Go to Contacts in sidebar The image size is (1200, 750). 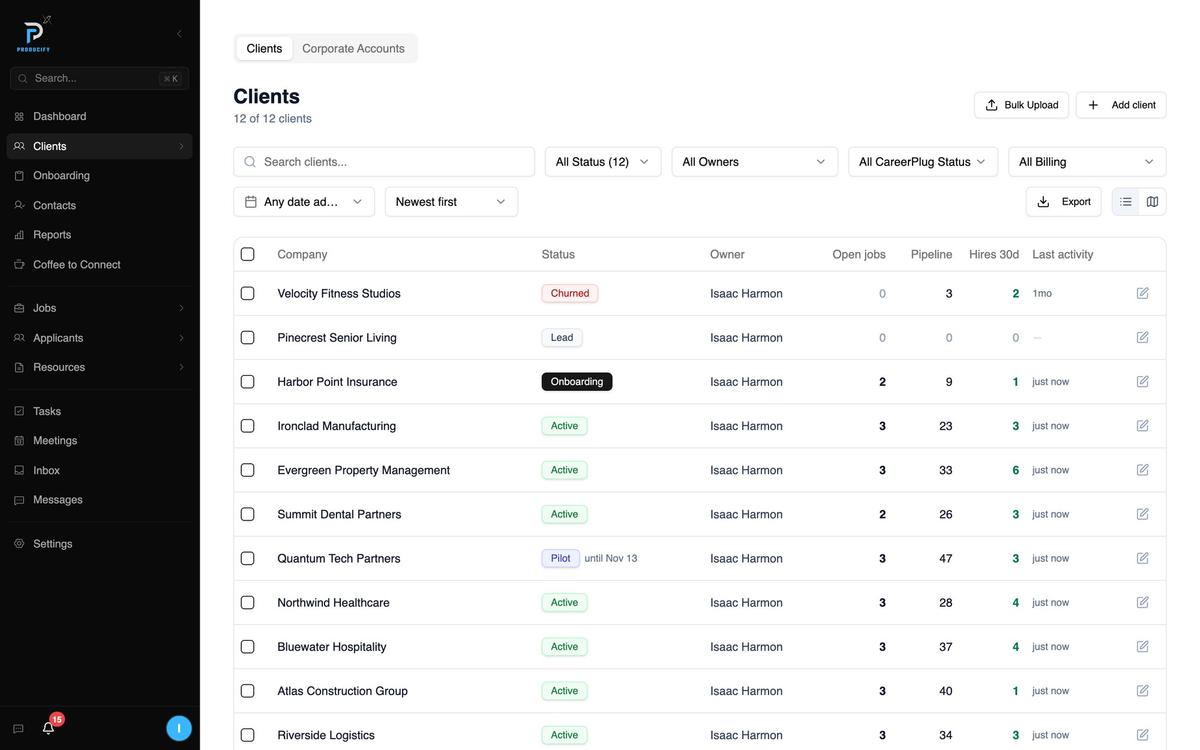click(100, 205)
